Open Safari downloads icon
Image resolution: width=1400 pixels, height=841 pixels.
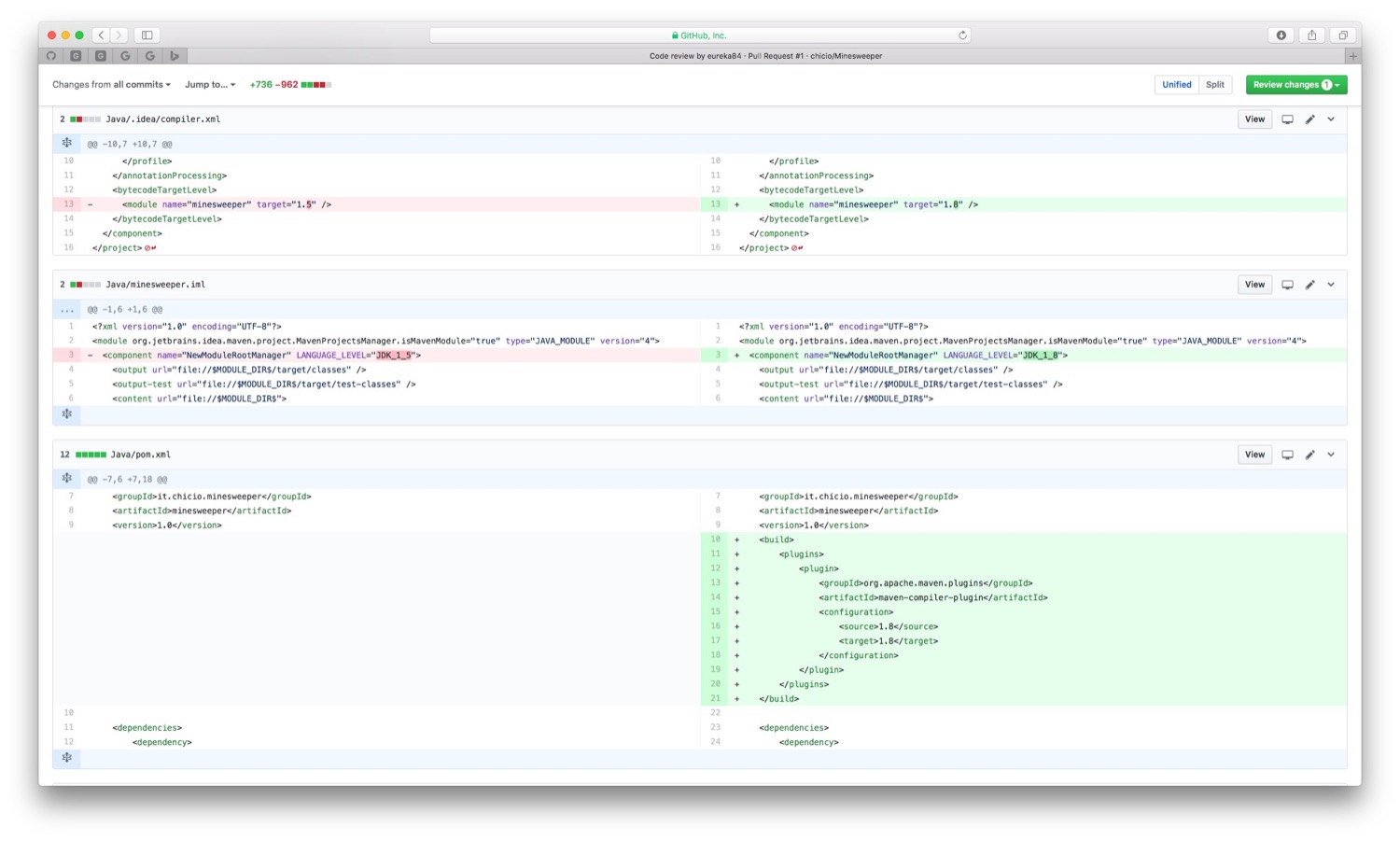pyautogui.click(x=1281, y=35)
